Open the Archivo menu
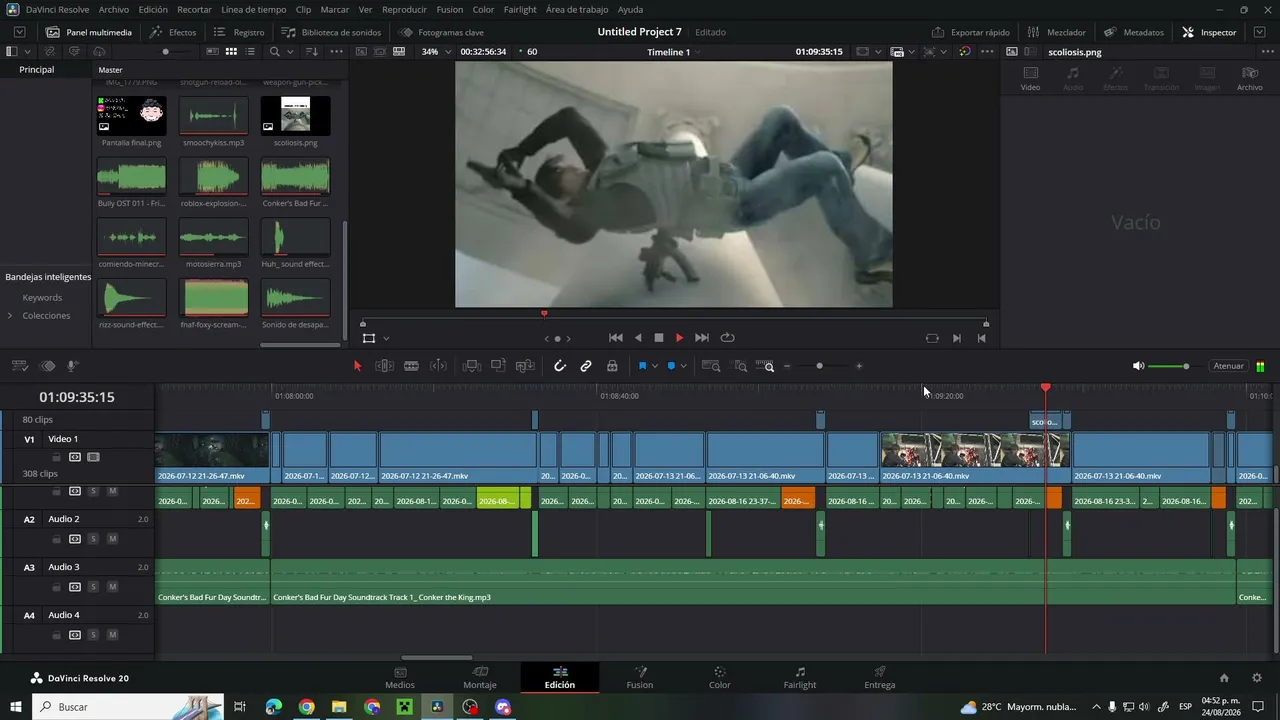This screenshot has width=1280, height=720. (x=114, y=9)
